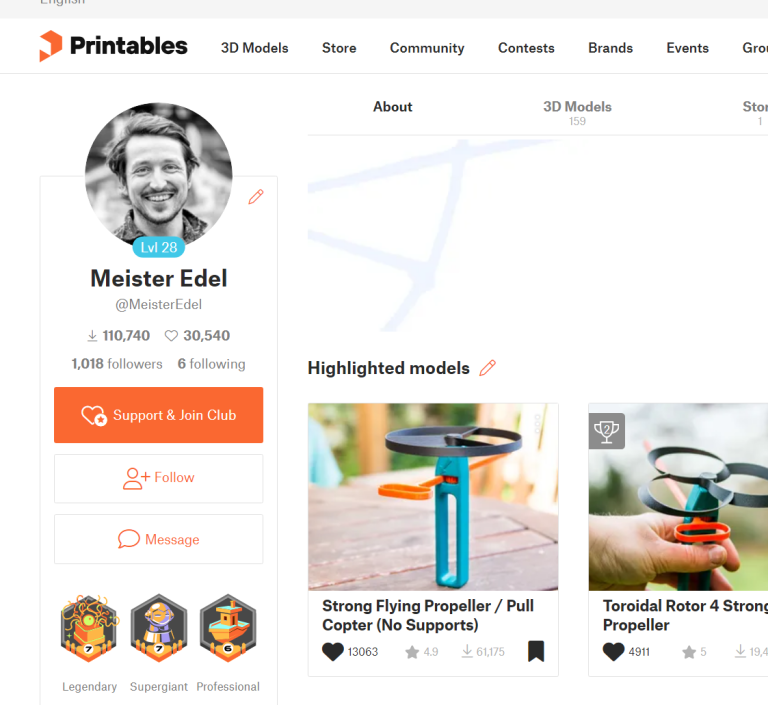Toggle bookmark on Strong Flying Propeller card

536,651
